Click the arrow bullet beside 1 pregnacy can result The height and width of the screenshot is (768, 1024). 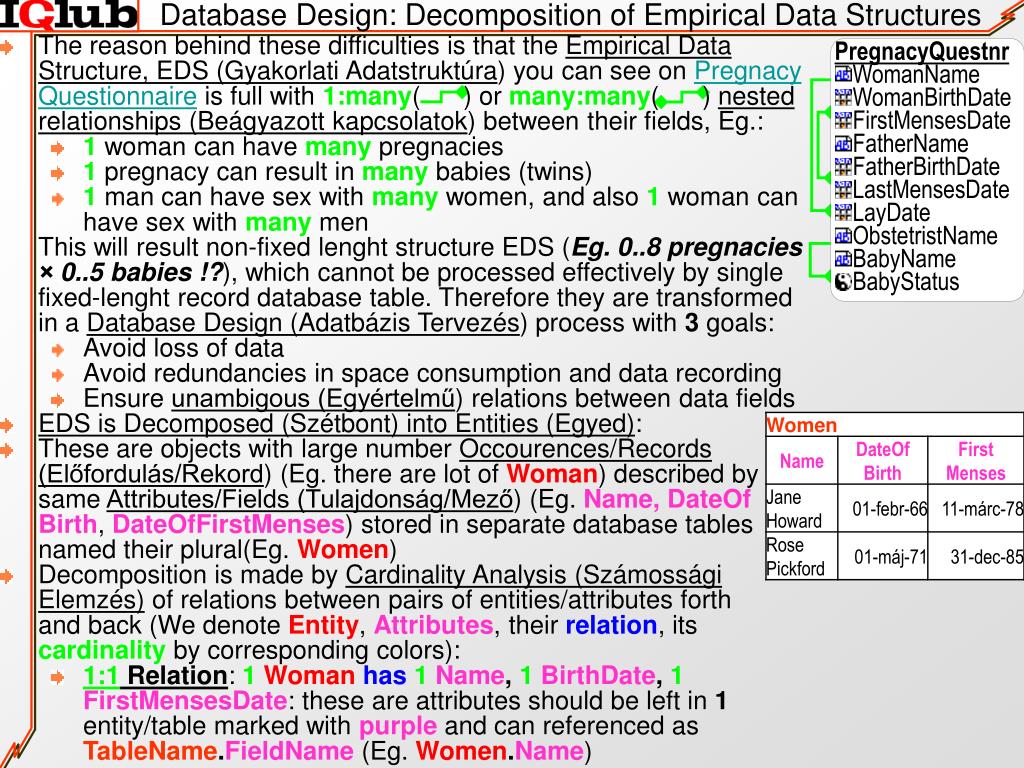click(x=57, y=173)
